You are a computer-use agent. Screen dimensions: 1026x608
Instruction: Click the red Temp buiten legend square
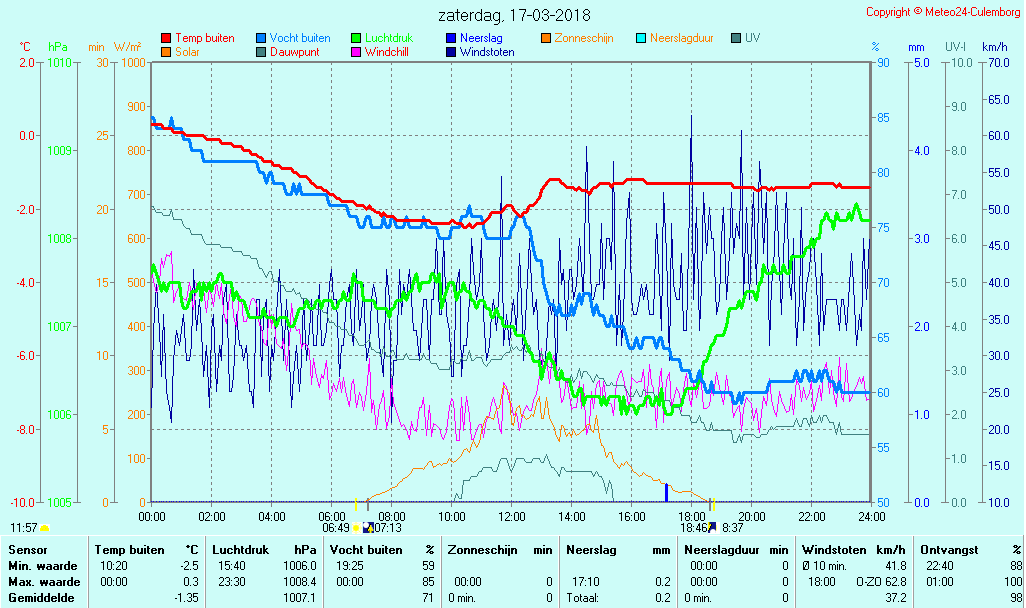click(x=166, y=38)
